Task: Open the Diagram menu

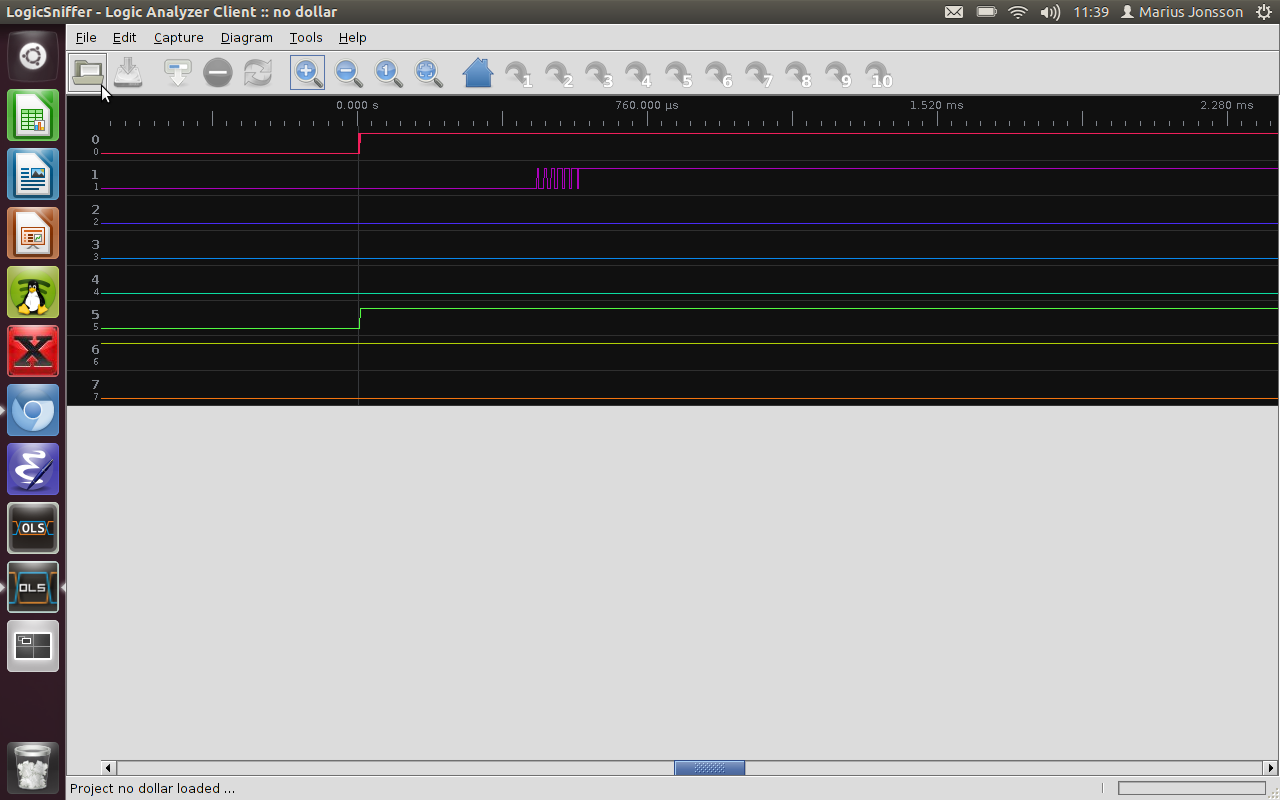Action: point(246,37)
